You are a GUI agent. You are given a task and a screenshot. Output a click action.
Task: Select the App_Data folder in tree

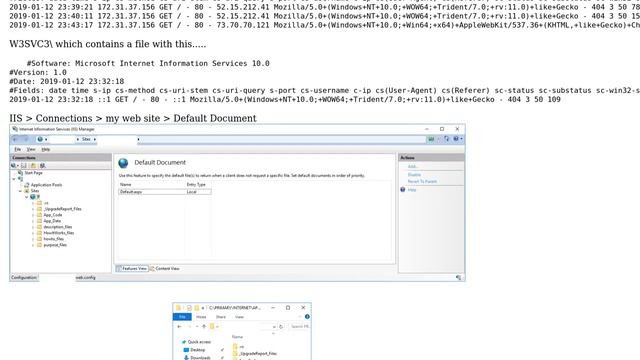pos(52,221)
